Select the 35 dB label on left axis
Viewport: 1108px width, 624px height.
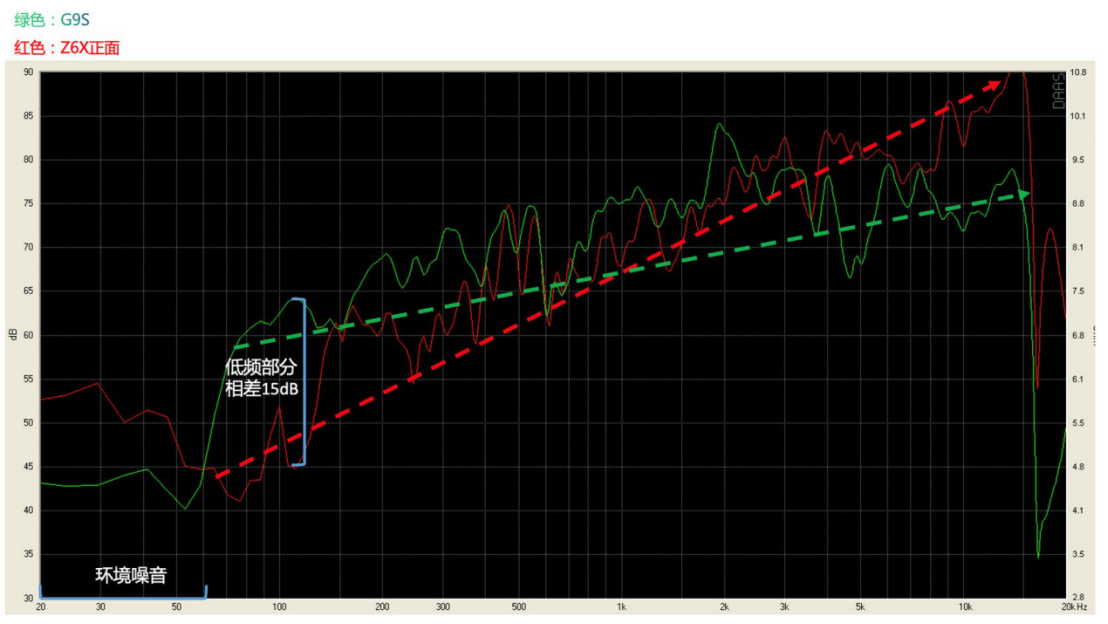tap(28, 554)
